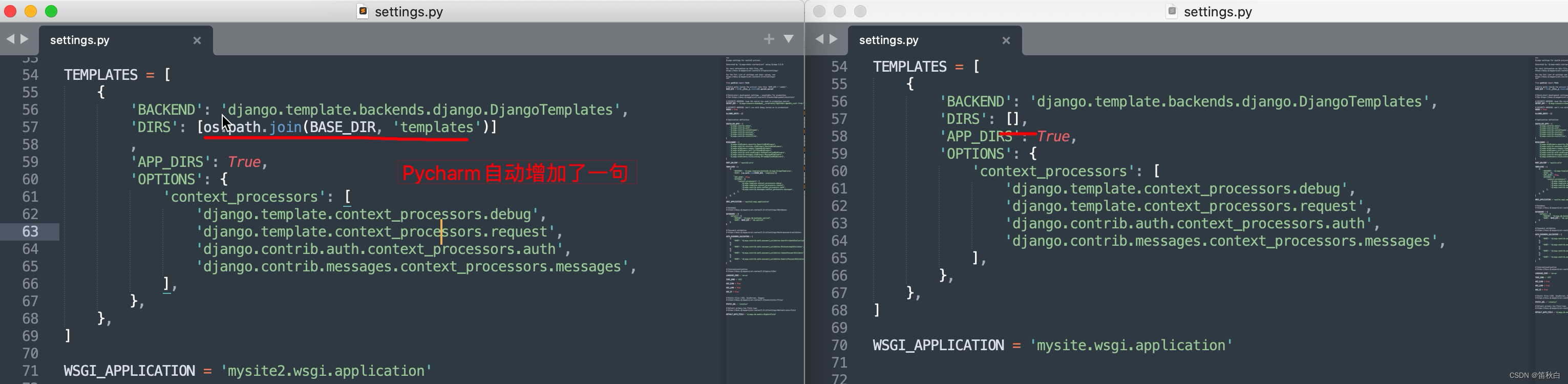Click context_processors.auth string in left window
Image resolution: width=1568 pixels, height=384 pixels.
[379, 249]
